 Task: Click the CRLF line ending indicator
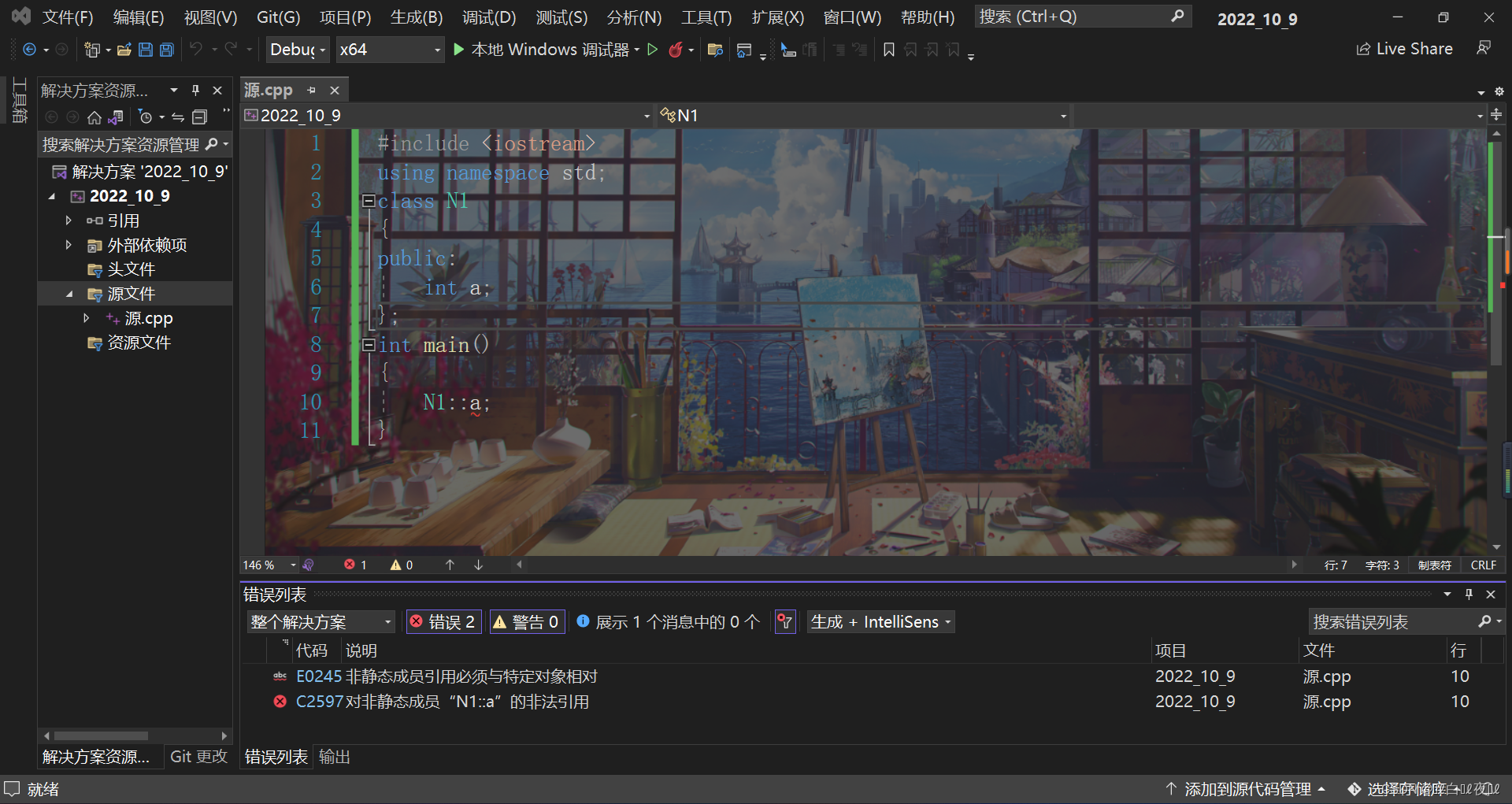click(1483, 565)
